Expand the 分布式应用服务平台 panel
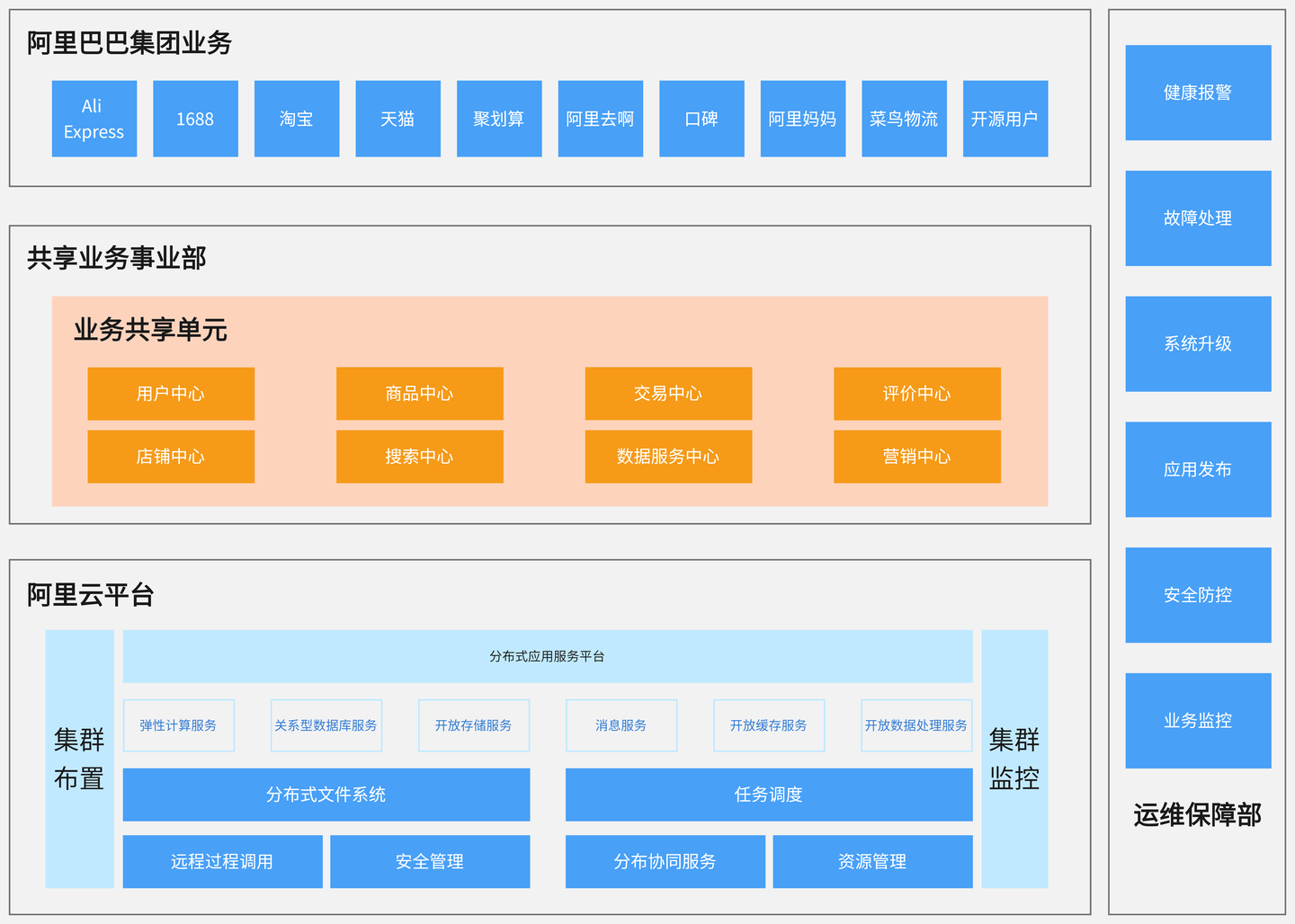 (547, 656)
